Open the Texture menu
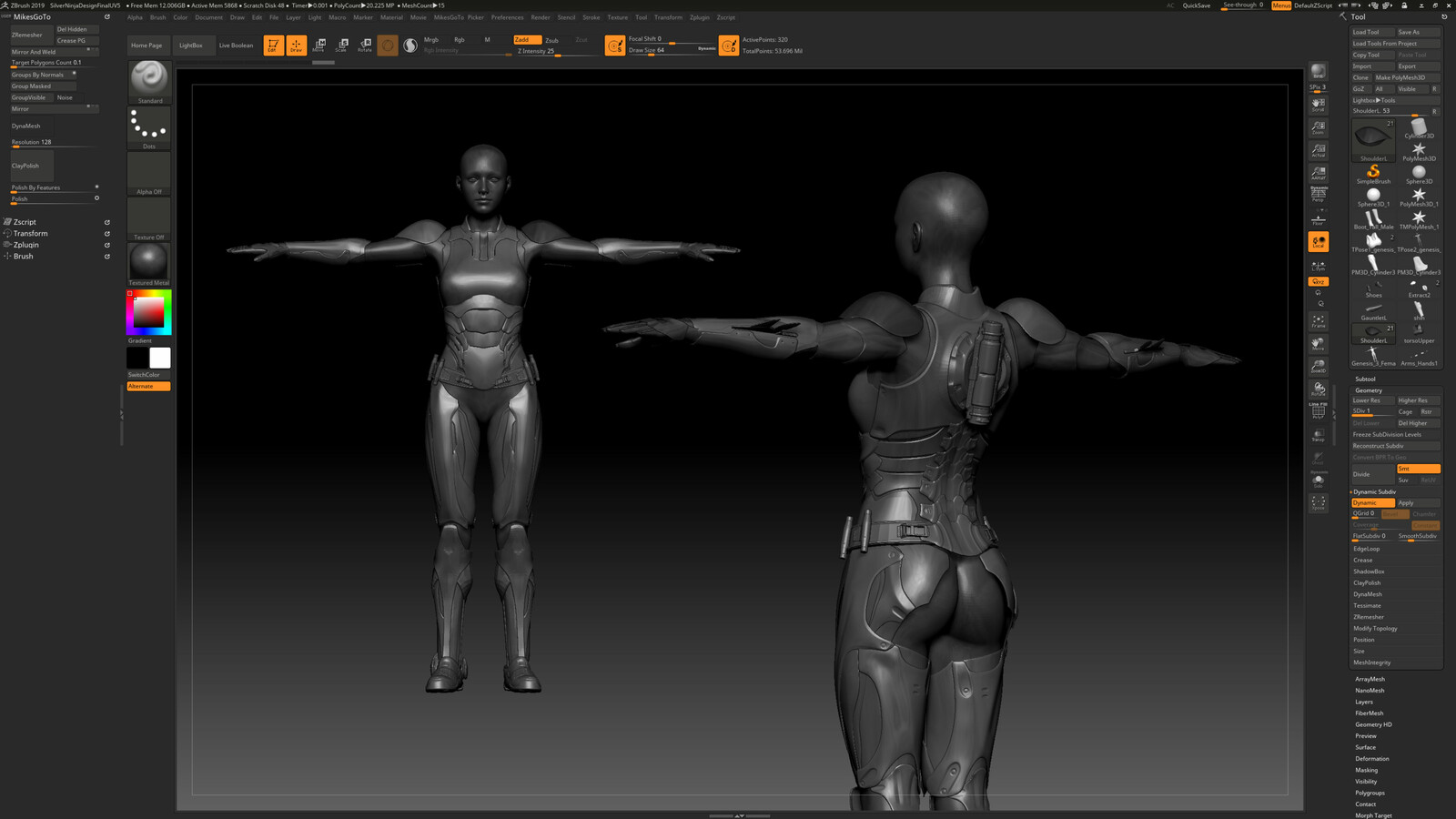This screenshot has width=1456, height=819. pos(617,17)
